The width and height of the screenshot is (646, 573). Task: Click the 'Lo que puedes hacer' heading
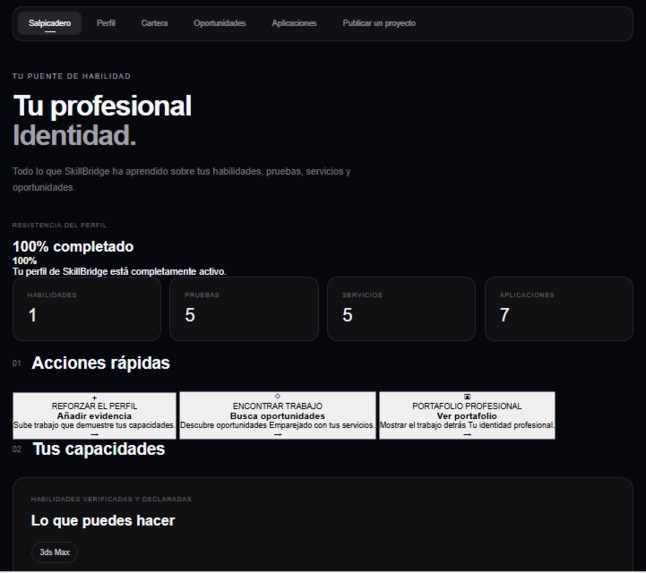[103, 521]
